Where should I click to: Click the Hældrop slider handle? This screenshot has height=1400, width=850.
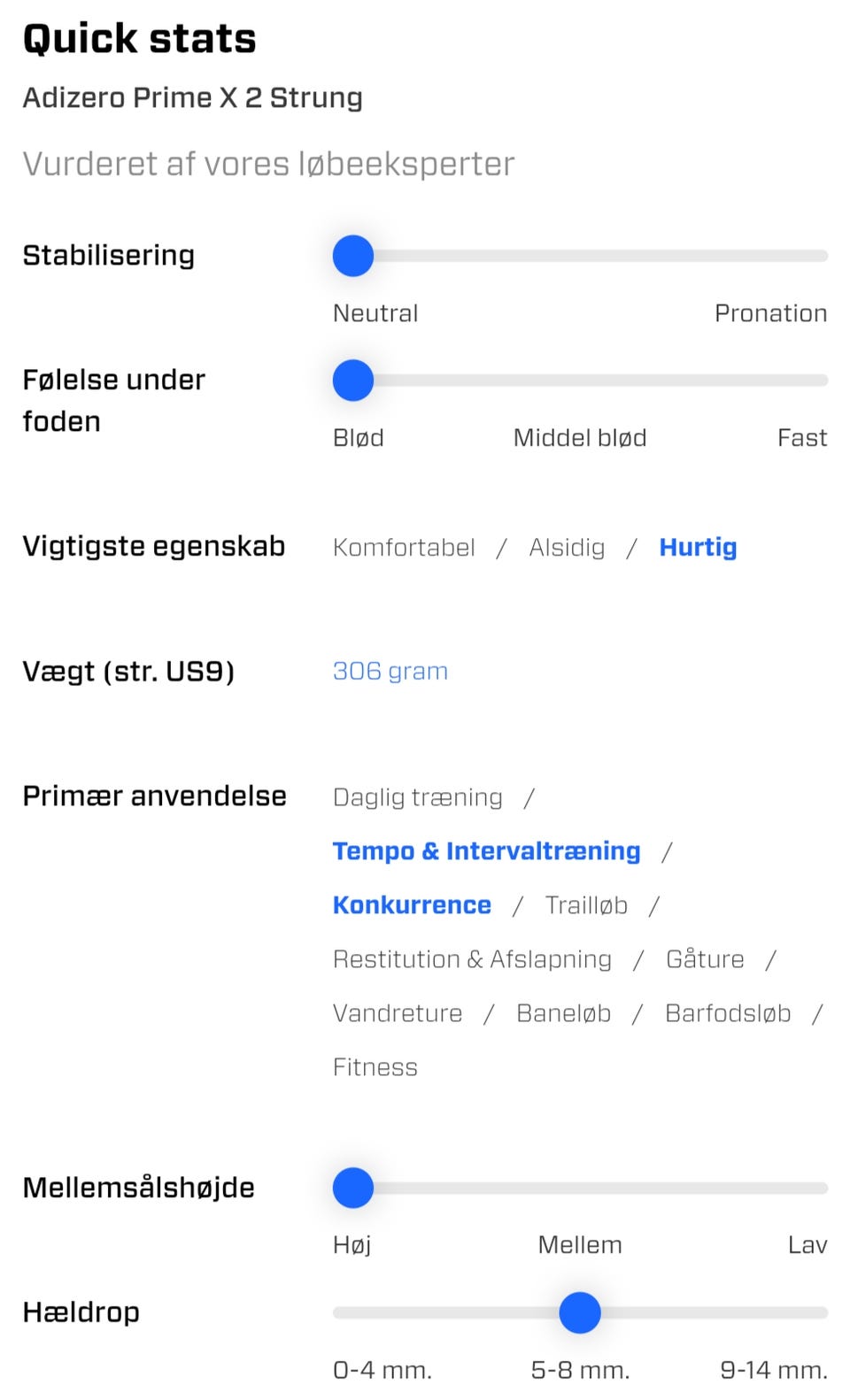[580, 1312]
